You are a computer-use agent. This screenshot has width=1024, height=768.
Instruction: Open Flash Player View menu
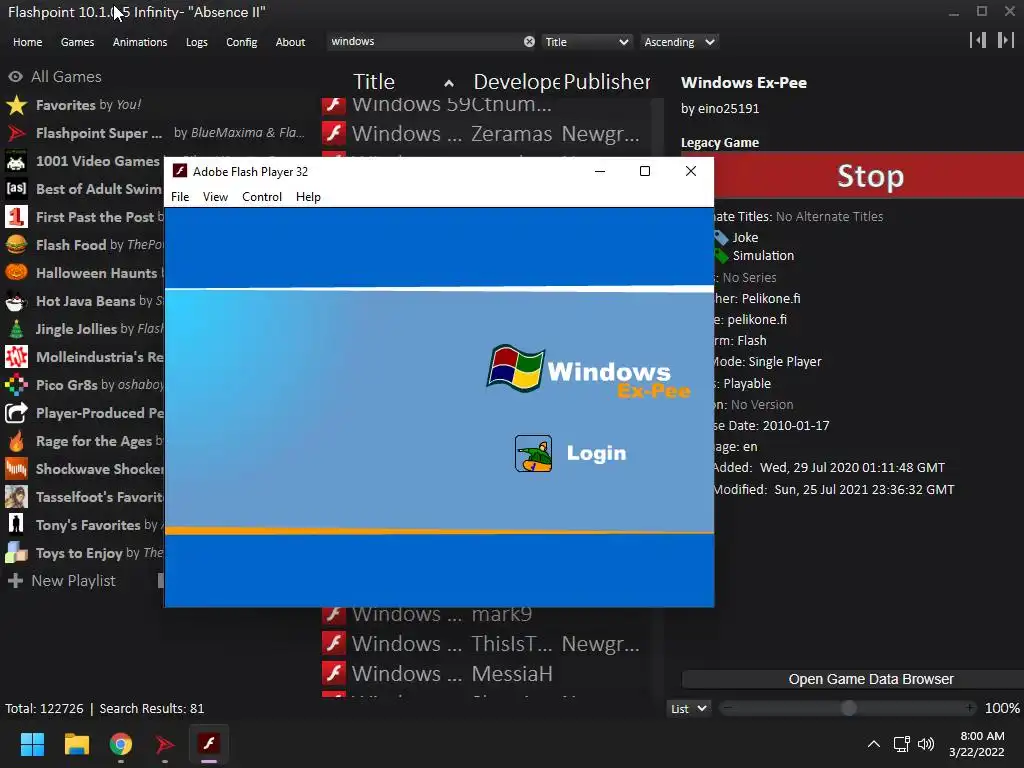pyautogui.click(x=215, y=197)
